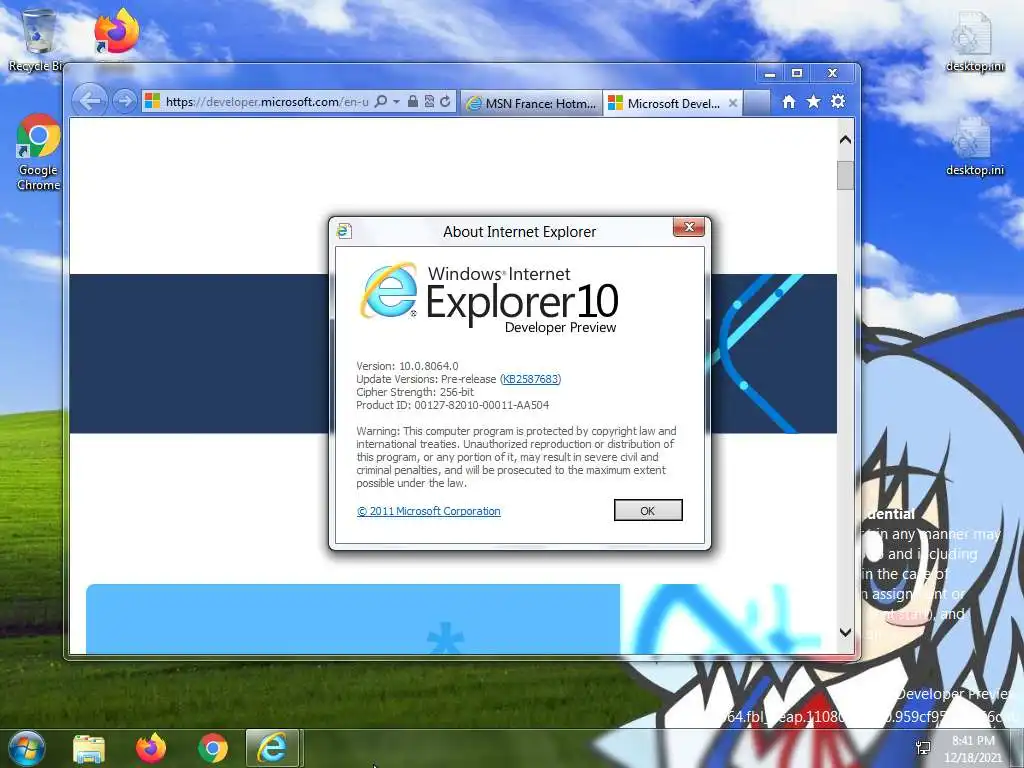This screenshot has height=768, width=1024.
Task: Select the Firefox desktop shortcut
Action: tap(116, 33)
